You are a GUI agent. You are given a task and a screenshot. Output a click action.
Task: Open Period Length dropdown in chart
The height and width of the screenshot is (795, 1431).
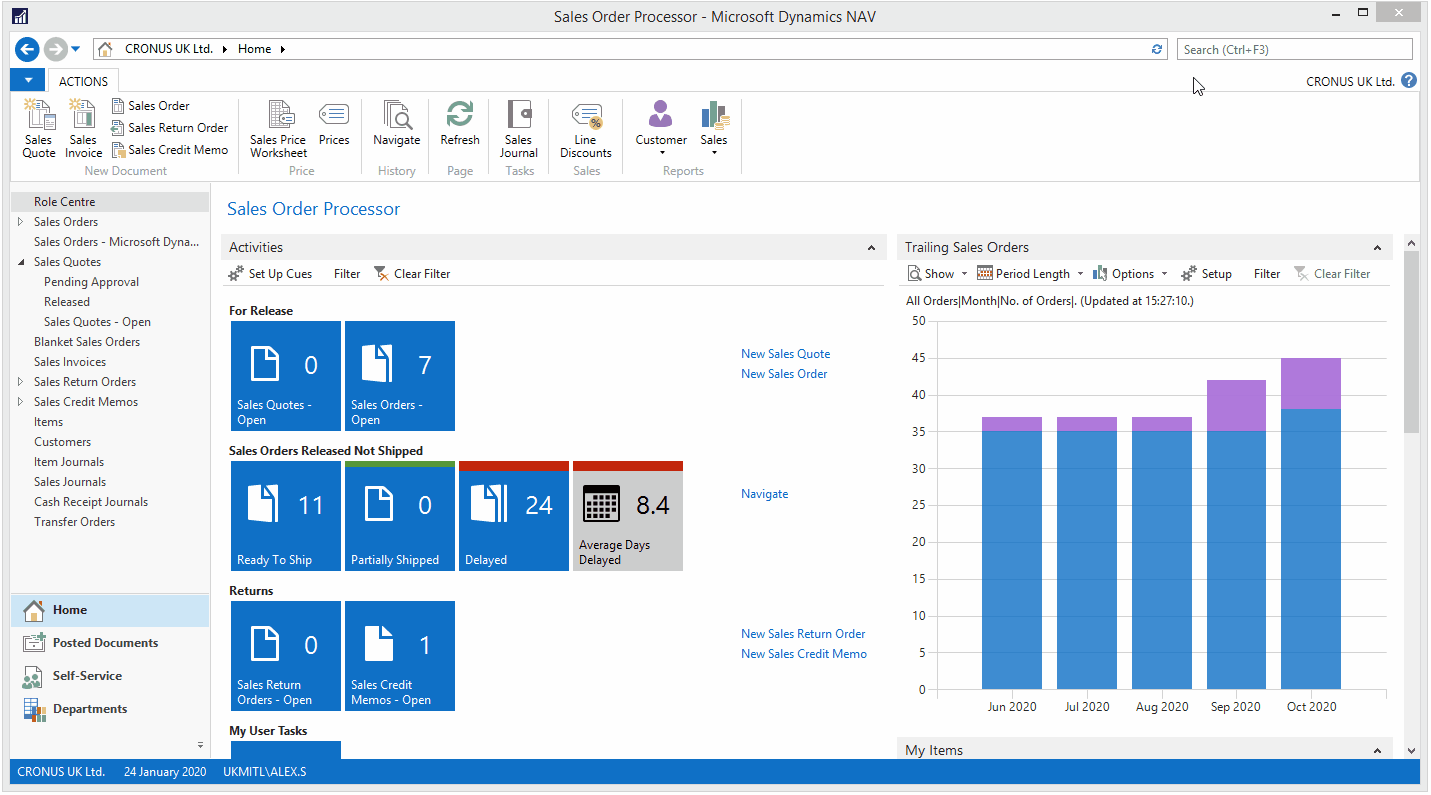1030,274
